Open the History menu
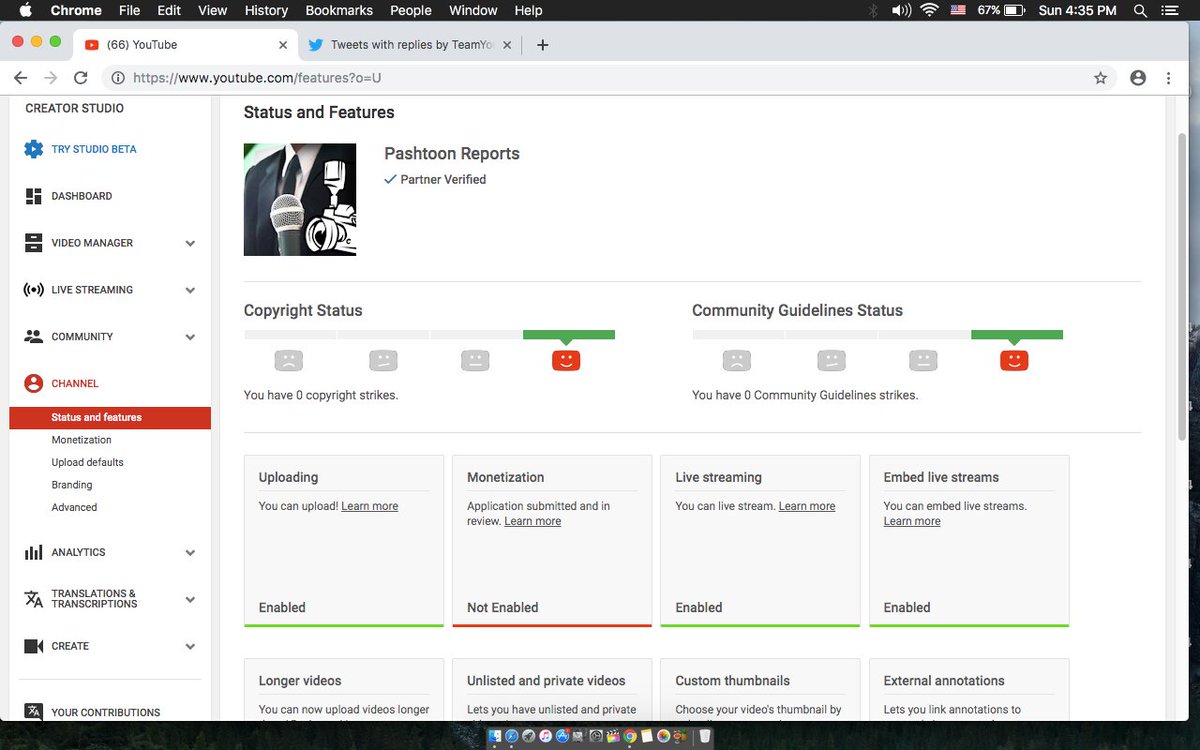This screenshot has height=750, width=1200. (x=266, y=10)
